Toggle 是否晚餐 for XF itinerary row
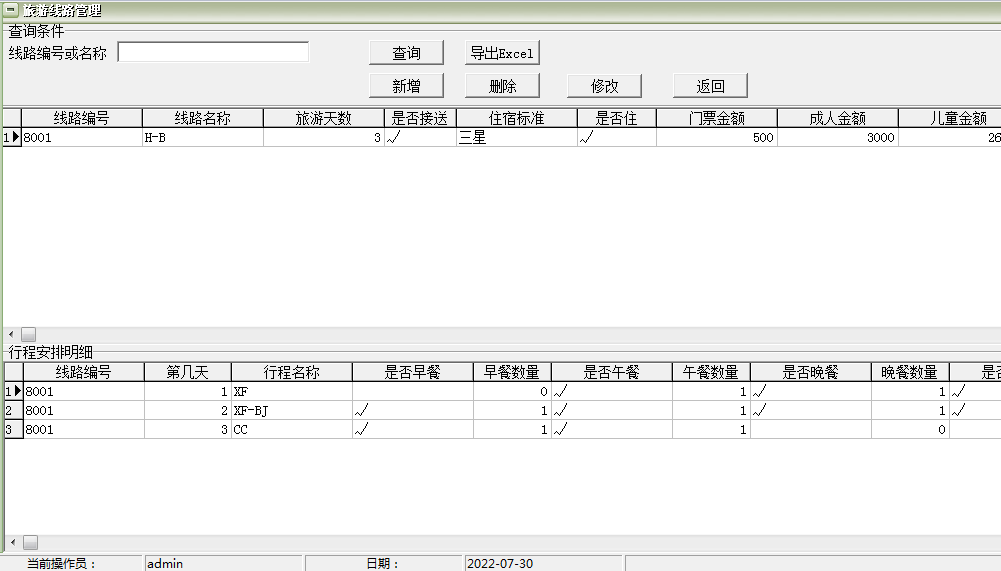 [x=760, y=392]
